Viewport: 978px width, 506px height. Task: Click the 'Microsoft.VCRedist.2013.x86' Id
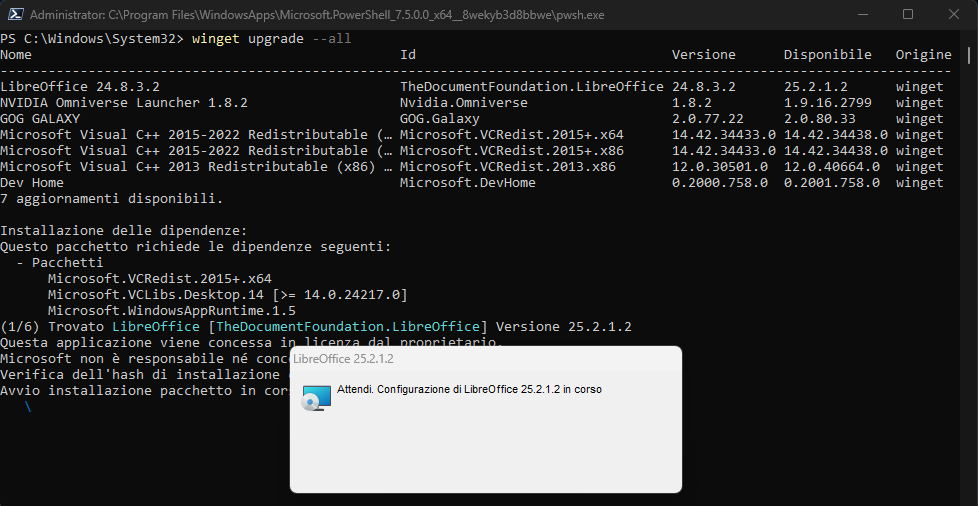(x=508, y=167)
